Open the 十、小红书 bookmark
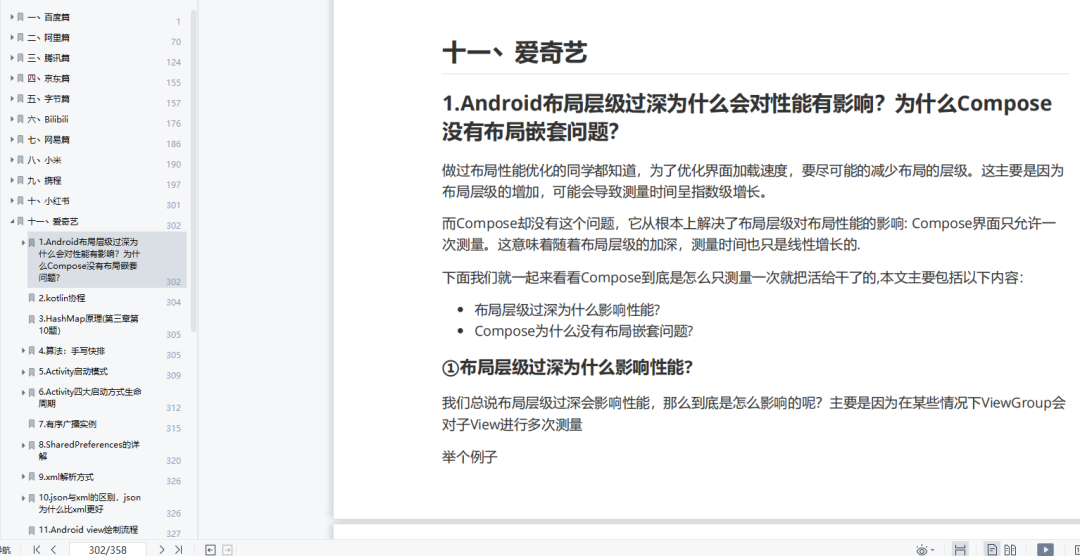The image size is (1080, 556). [48, 201]
